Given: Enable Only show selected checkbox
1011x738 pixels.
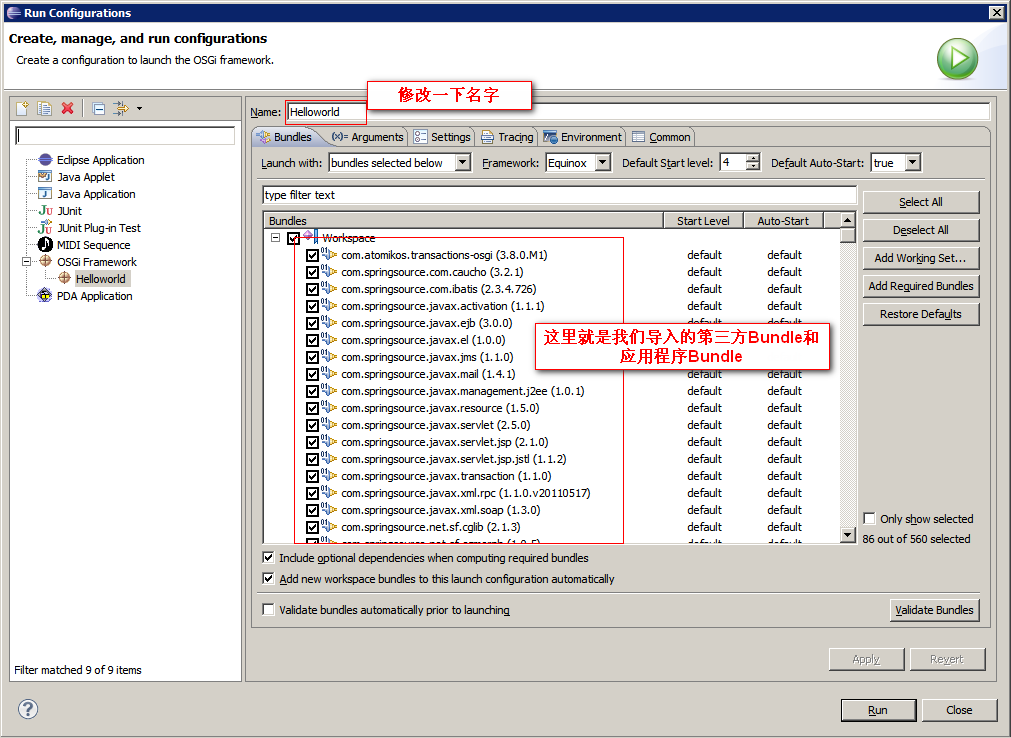Looking at the screenshot, I should (869, 518).
